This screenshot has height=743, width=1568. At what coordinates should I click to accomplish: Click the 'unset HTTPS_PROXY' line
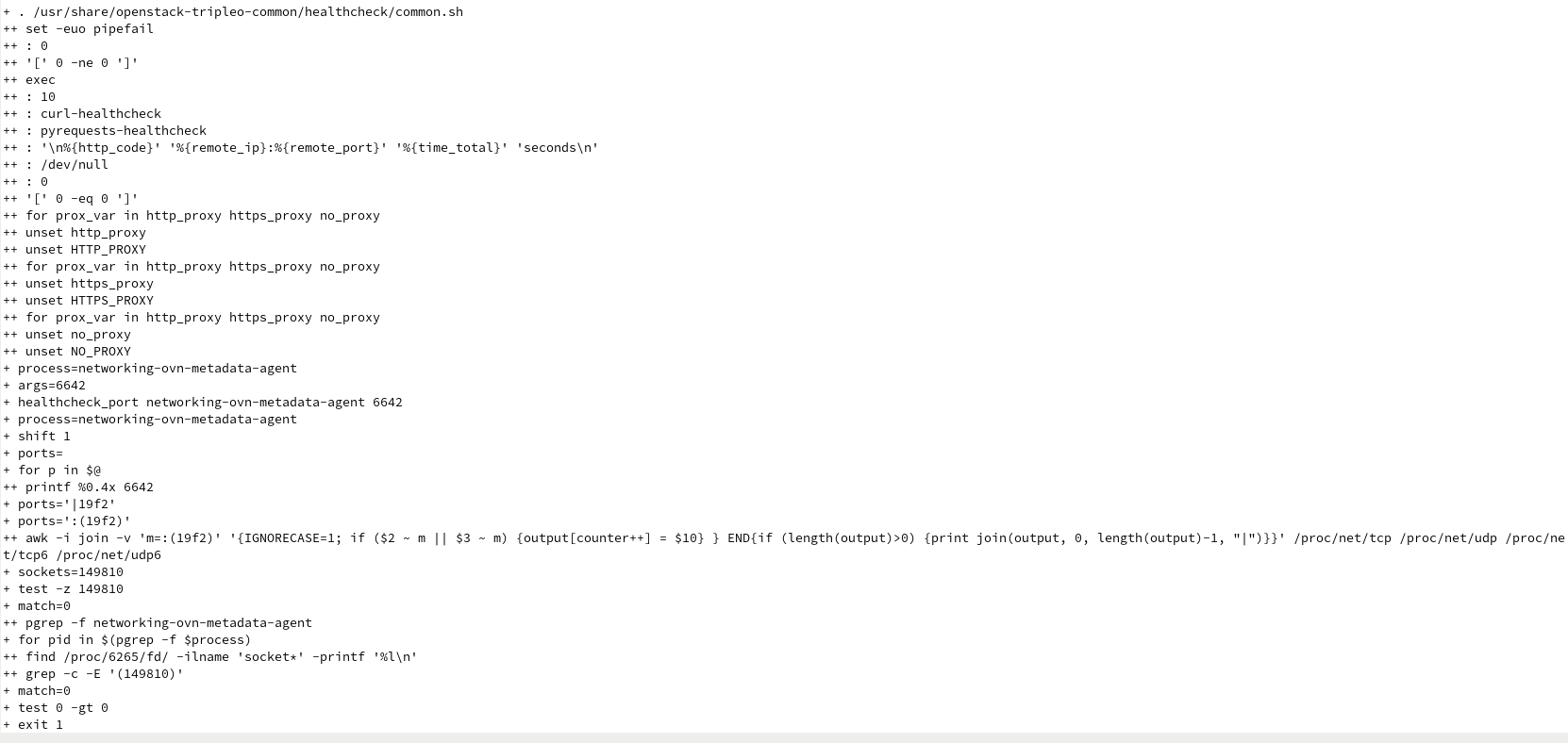(89, 301)
